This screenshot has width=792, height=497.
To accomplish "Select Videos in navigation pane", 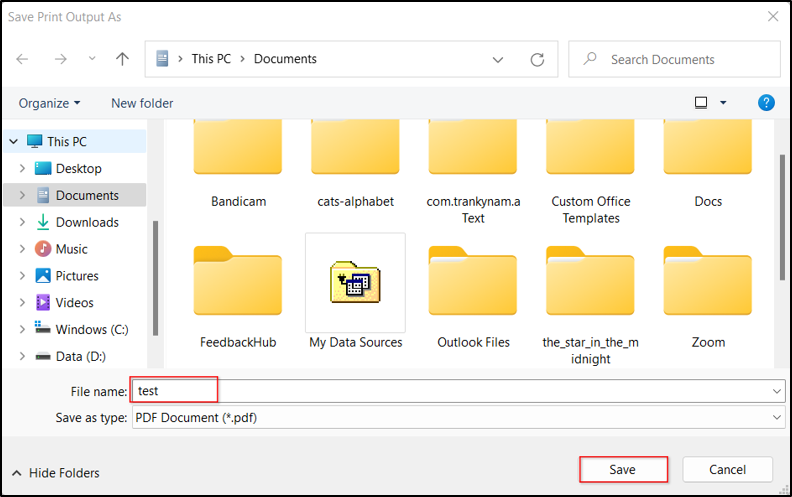I will point(74,303).
